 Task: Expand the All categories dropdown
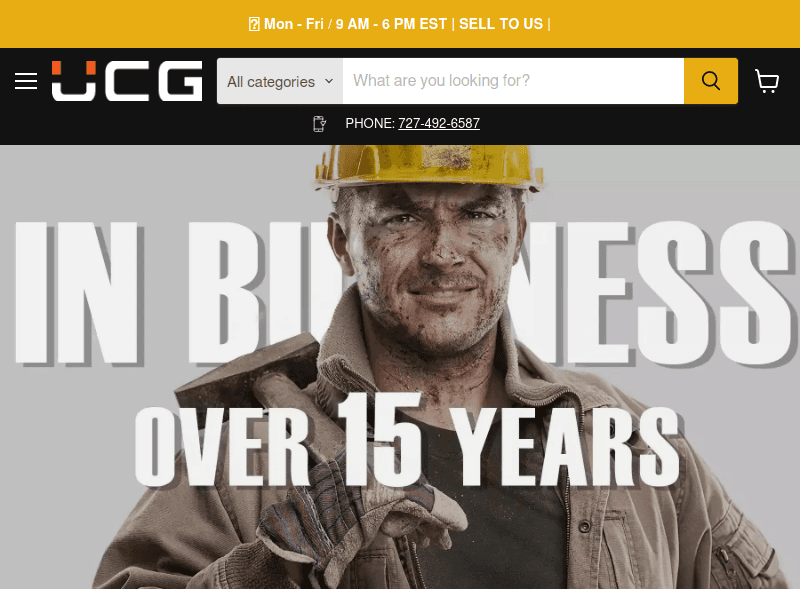pos(280,81)
